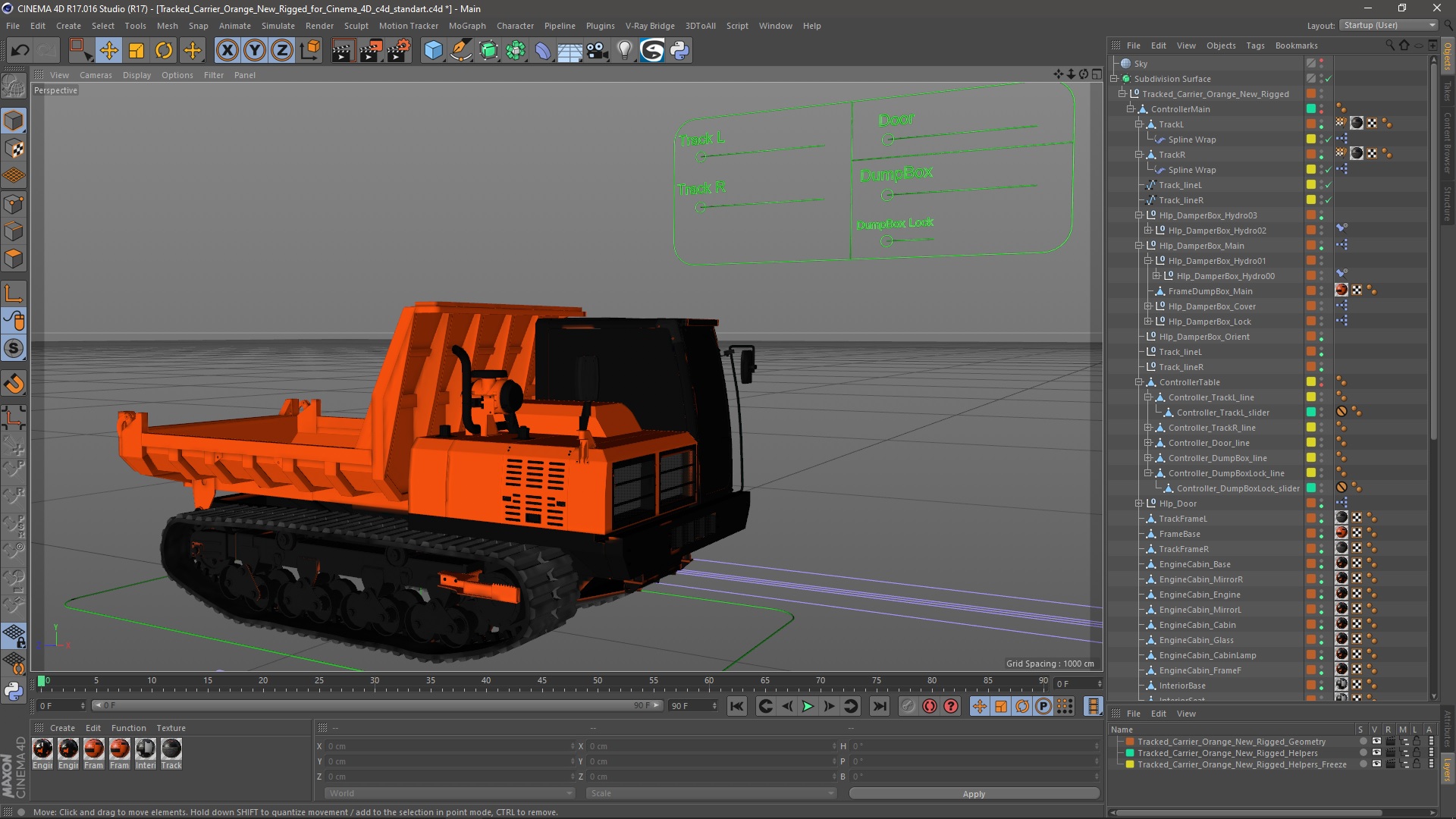Select Texture mode in left palette

[14, 149]
